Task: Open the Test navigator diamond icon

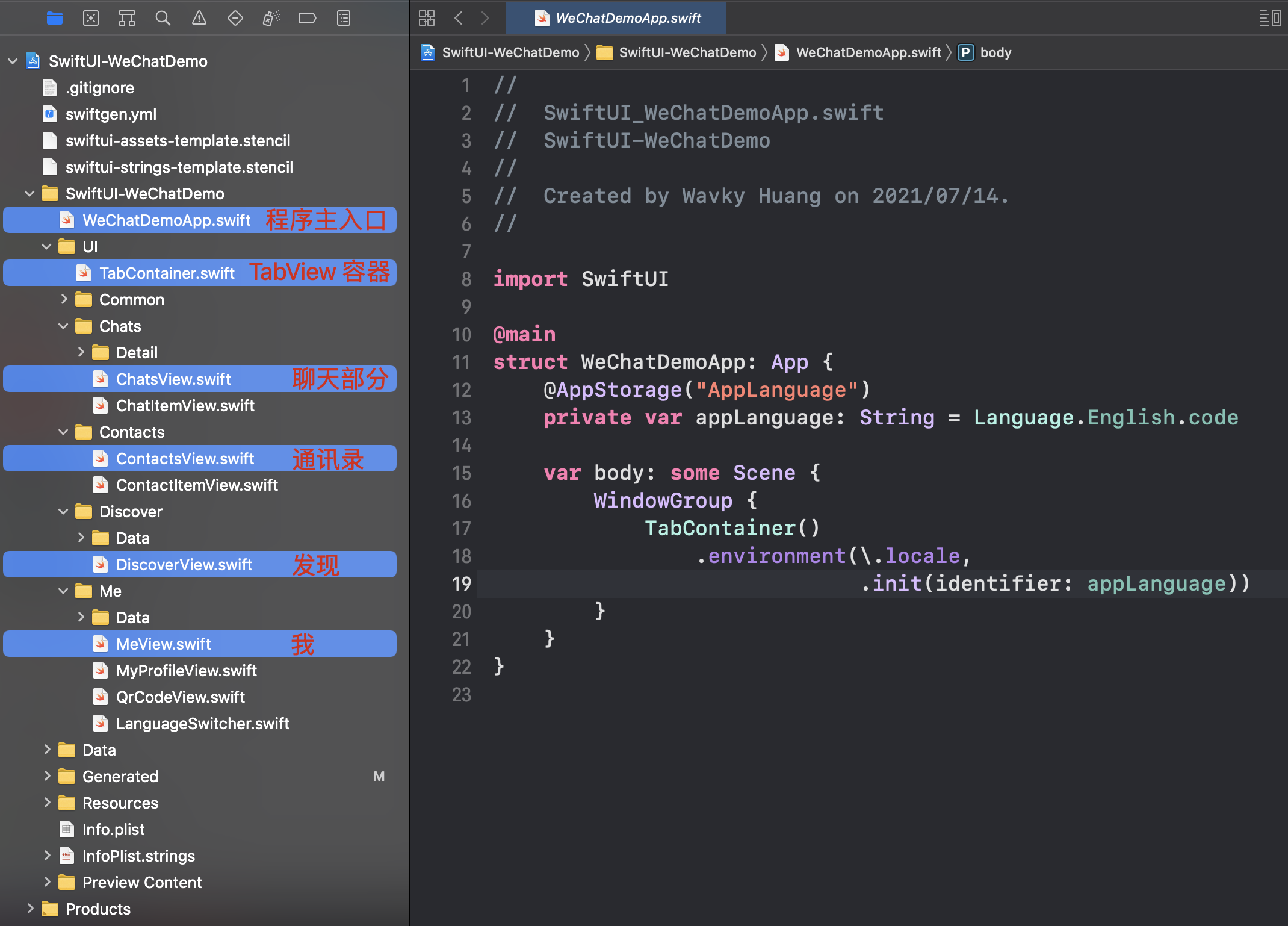Action: (235, 18)
